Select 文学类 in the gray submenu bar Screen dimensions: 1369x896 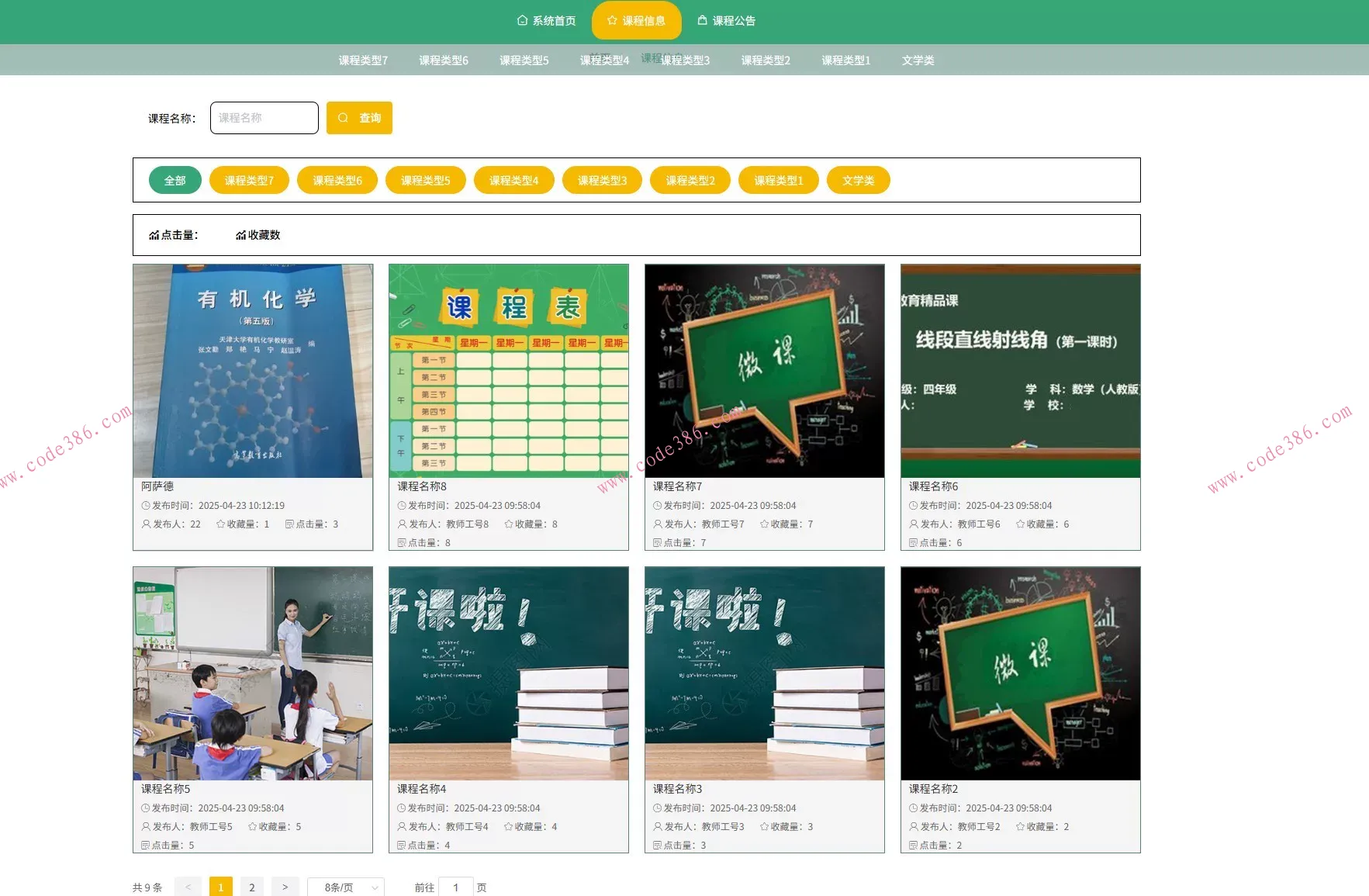tap(918, 61)
